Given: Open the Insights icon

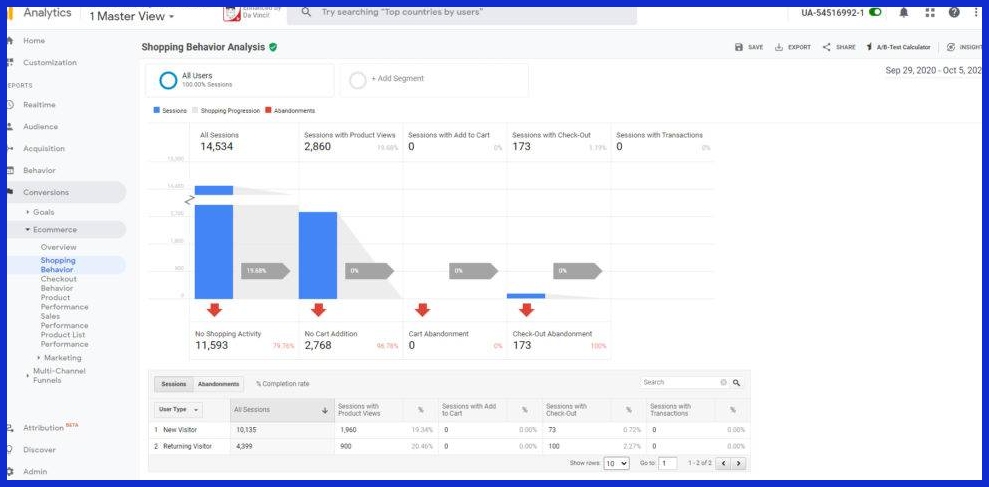Looking at the screenshot, I should (951, 47).
